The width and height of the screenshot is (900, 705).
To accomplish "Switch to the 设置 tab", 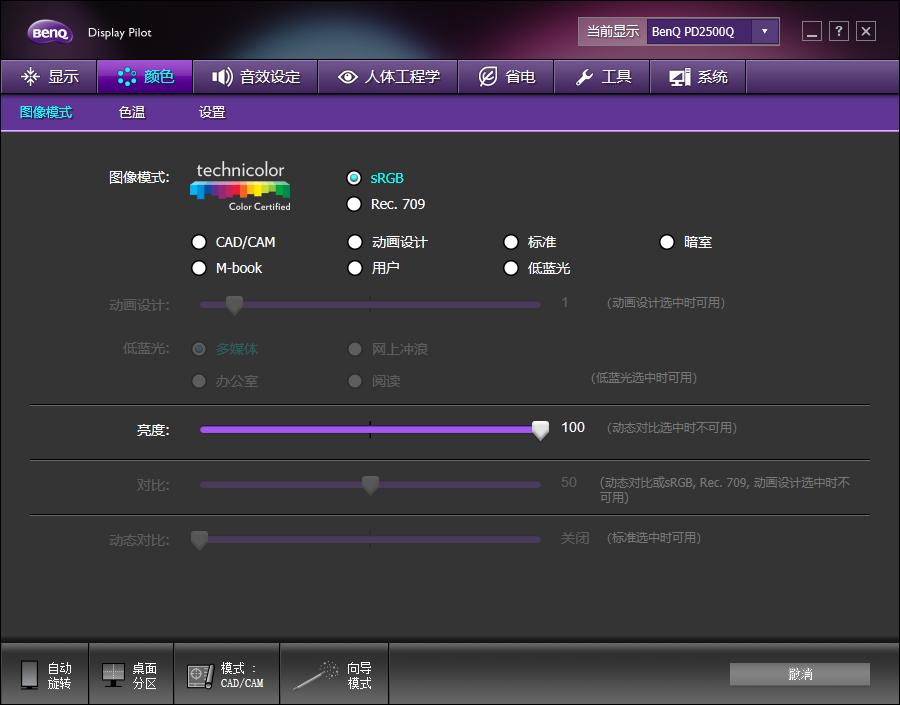I will pos(212,113).
